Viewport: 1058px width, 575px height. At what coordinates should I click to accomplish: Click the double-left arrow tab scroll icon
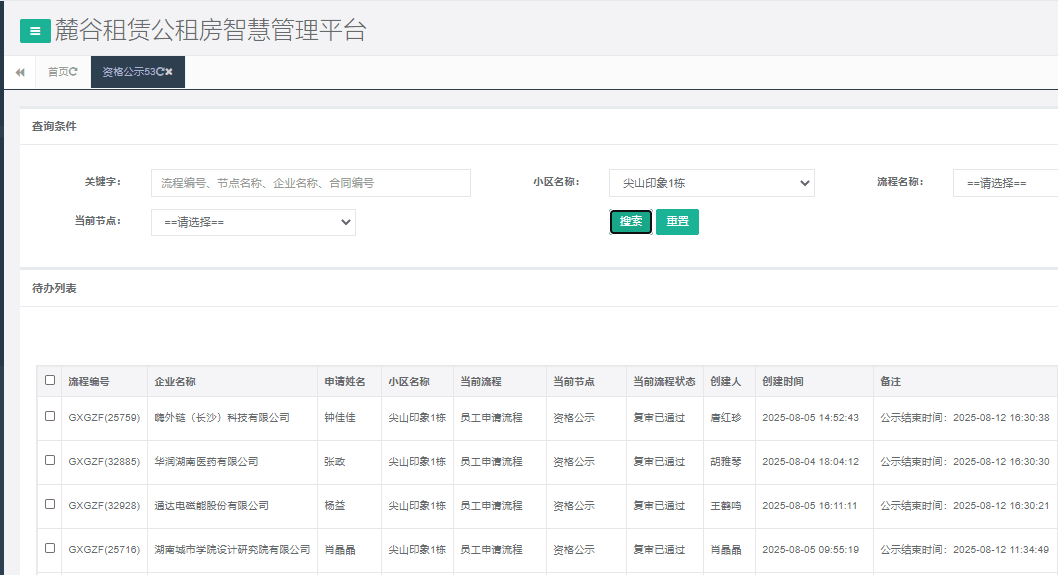coord(20,72)
